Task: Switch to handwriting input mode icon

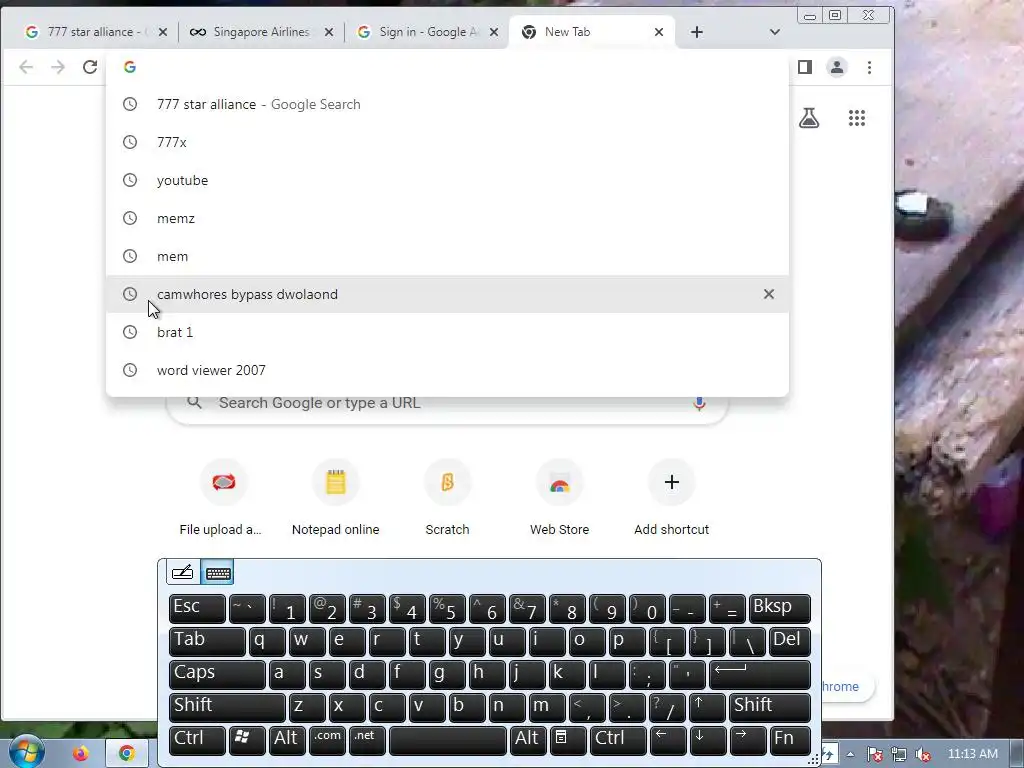Action: [182, 573]
